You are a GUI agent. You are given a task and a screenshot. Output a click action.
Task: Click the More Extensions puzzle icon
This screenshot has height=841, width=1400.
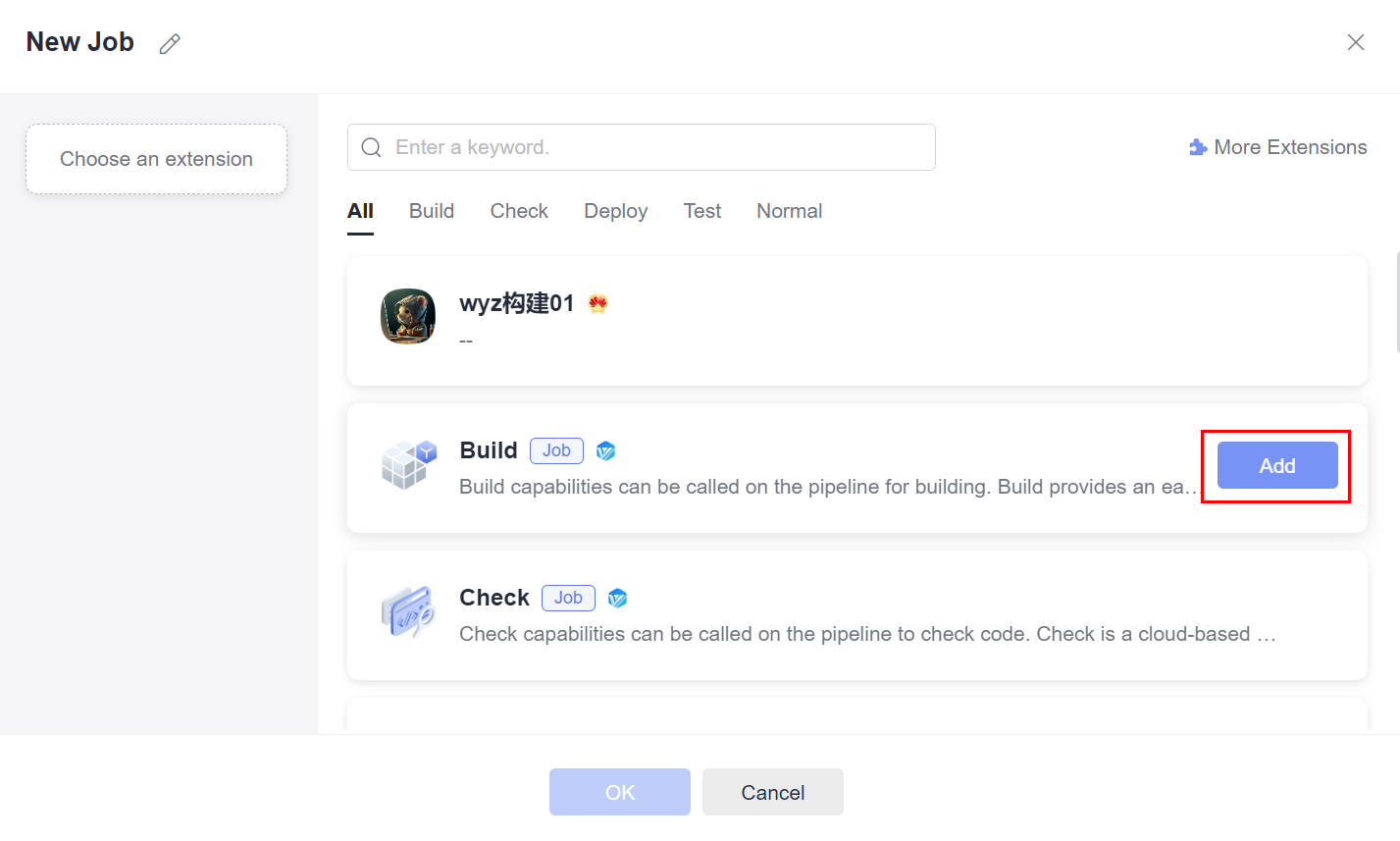(1197, 147)
